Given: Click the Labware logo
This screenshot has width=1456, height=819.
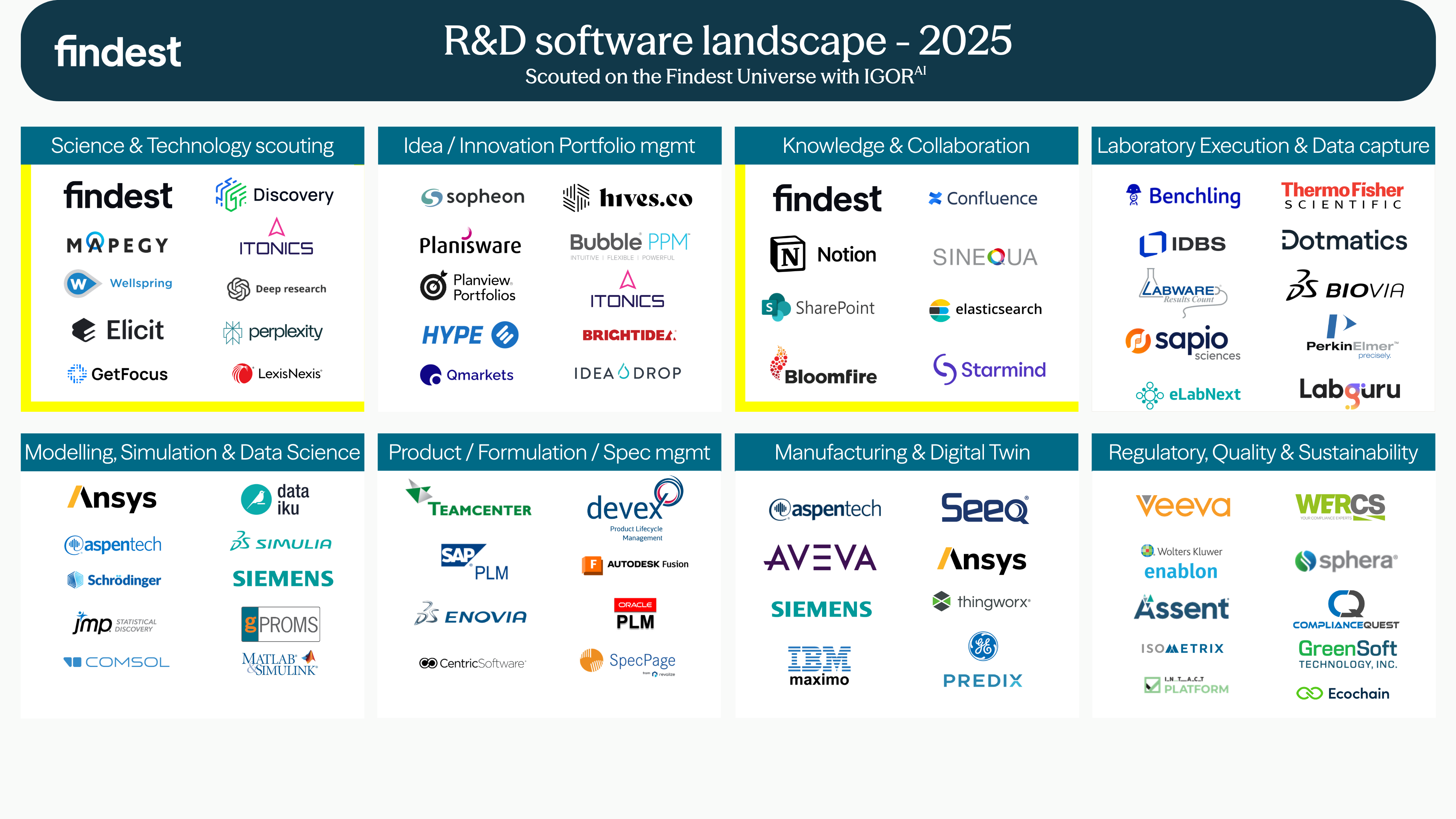Looking at the screenshot, I should point(1183,292).
